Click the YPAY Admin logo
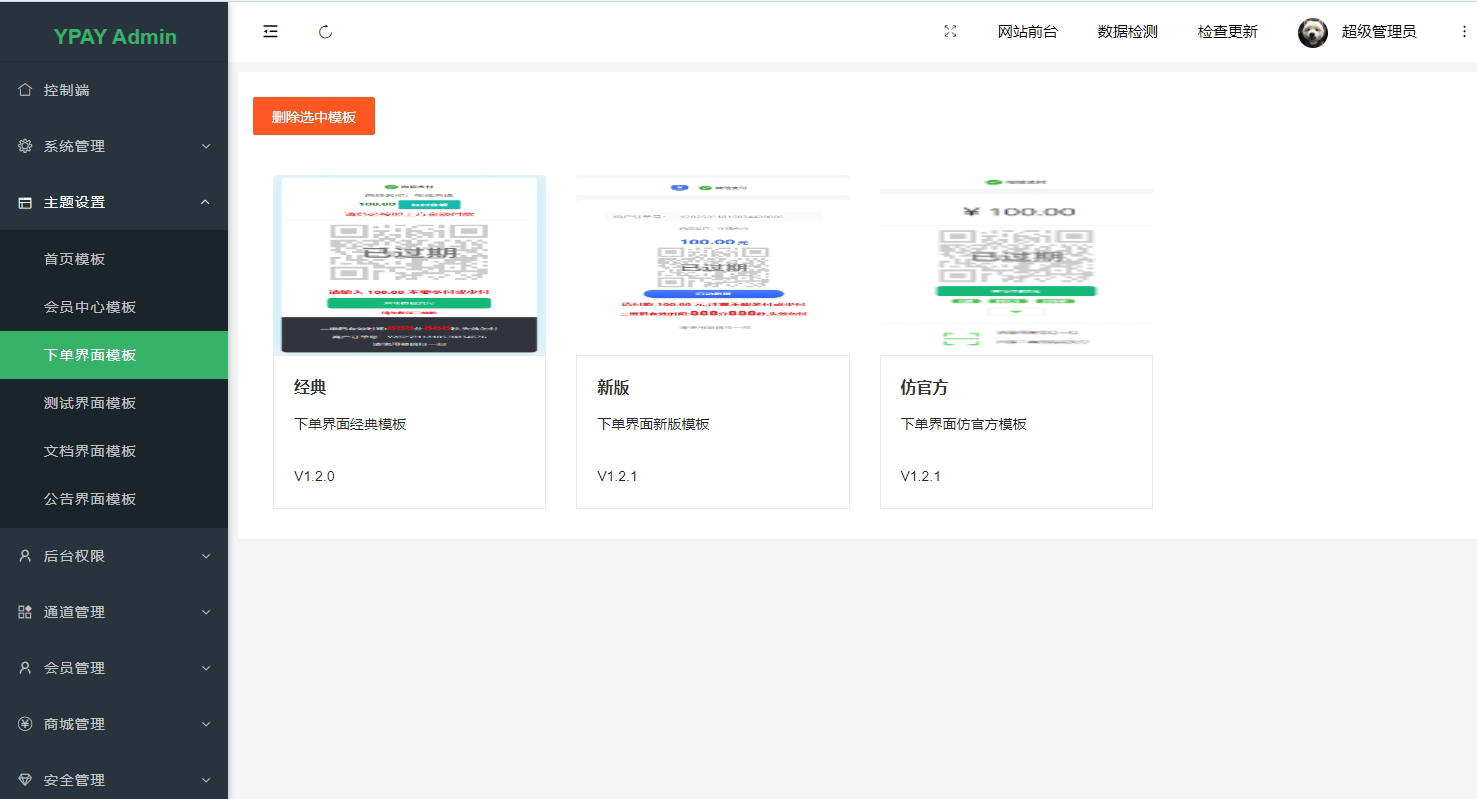This screenshot has height=799, width=1477. (x=115, y=37)
